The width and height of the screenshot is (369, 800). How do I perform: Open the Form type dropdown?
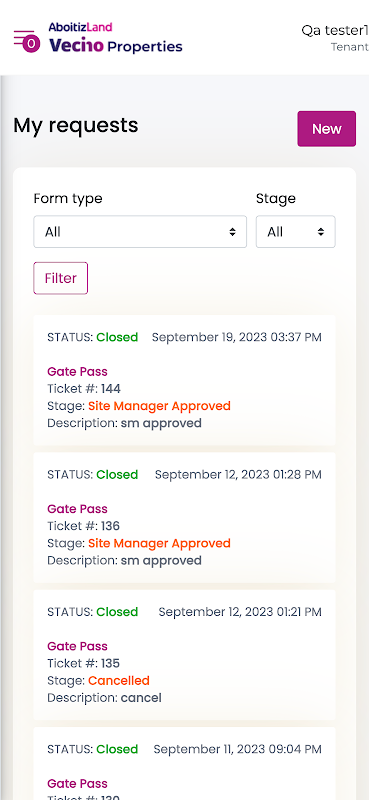click(x=140, y=232)
